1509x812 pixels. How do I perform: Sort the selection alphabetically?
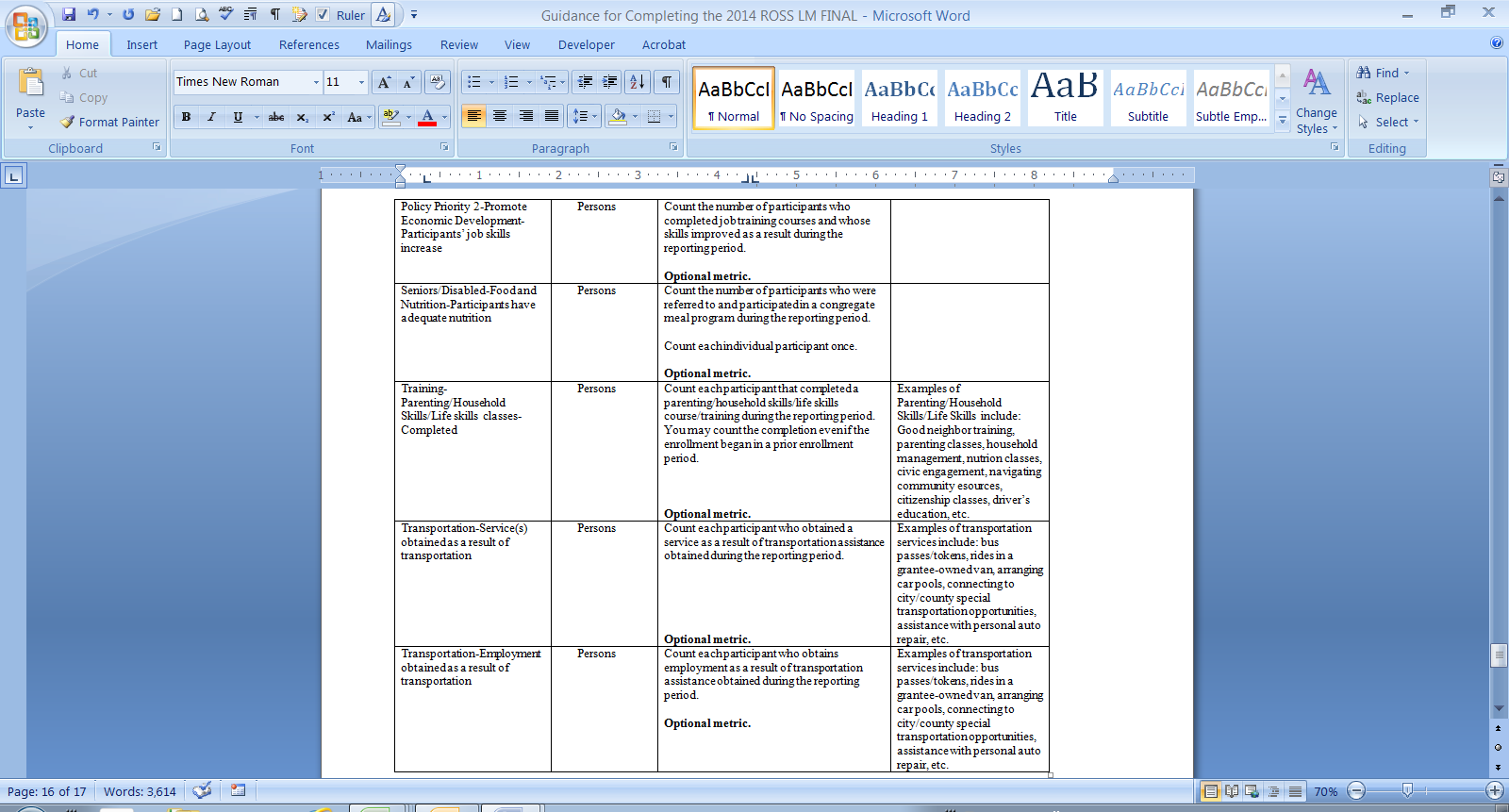[x=638, y=82]
